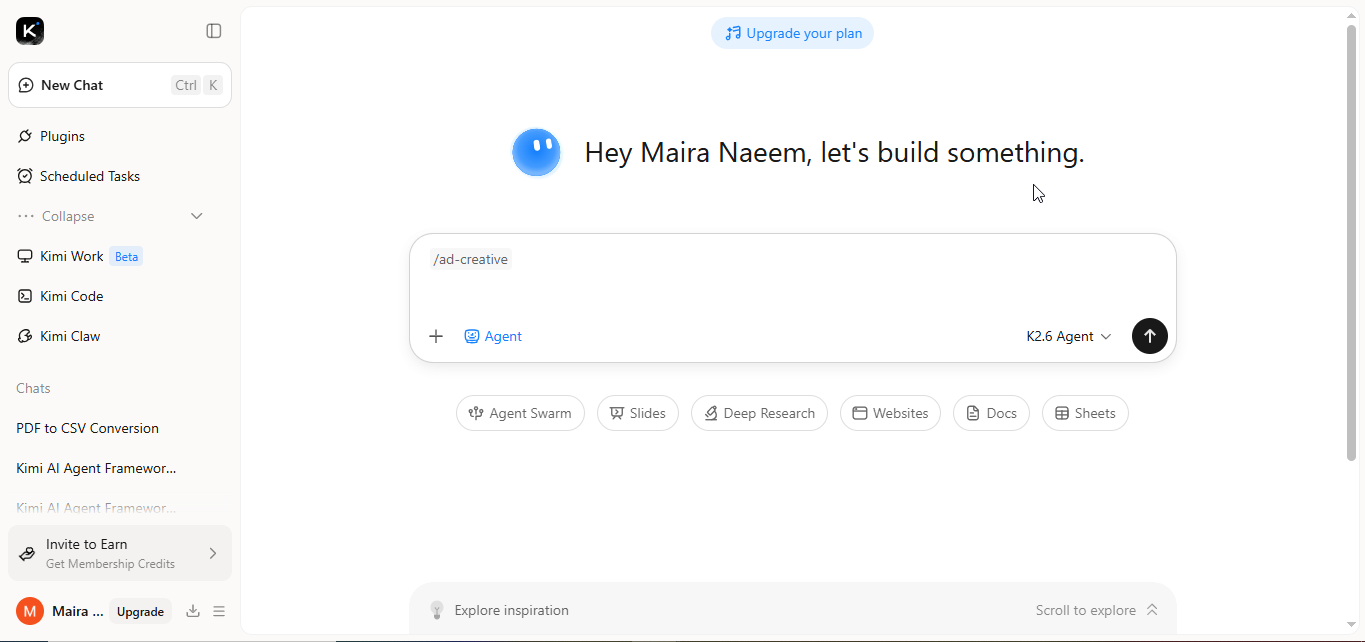Click the Beta badge next to Kimi Work
The width and height of the screenshot is (1365, 642).
(x=126, y=257)
